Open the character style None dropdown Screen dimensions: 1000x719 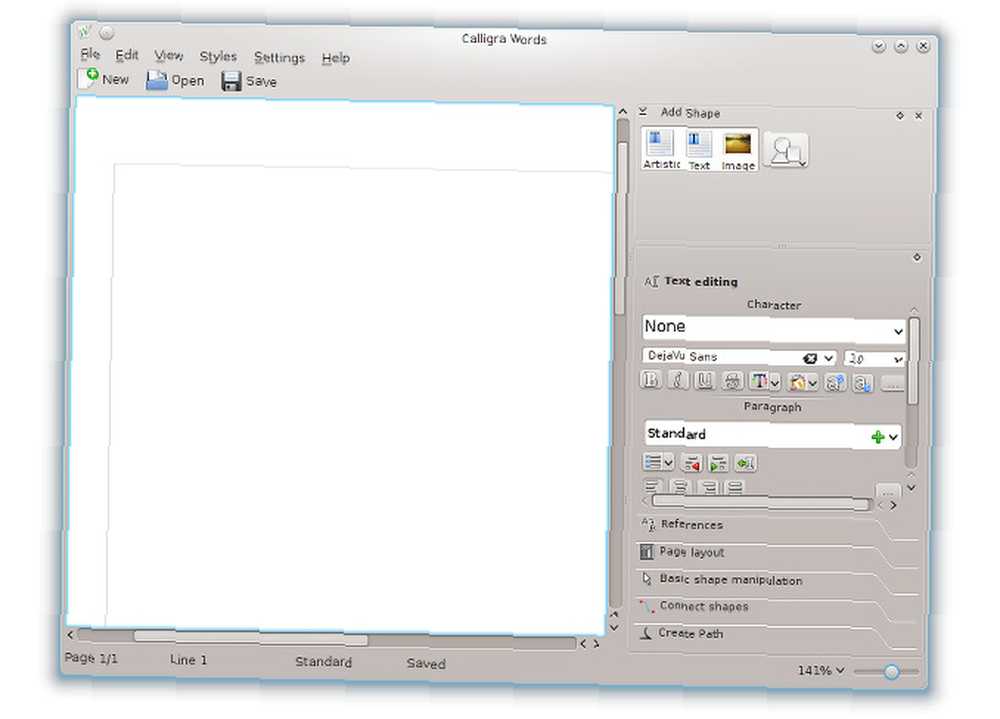click(x=774, y=328)
